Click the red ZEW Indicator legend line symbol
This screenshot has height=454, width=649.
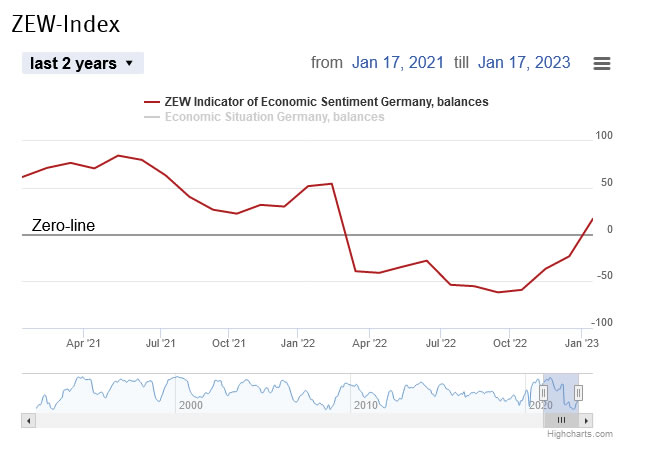point(152,102)
